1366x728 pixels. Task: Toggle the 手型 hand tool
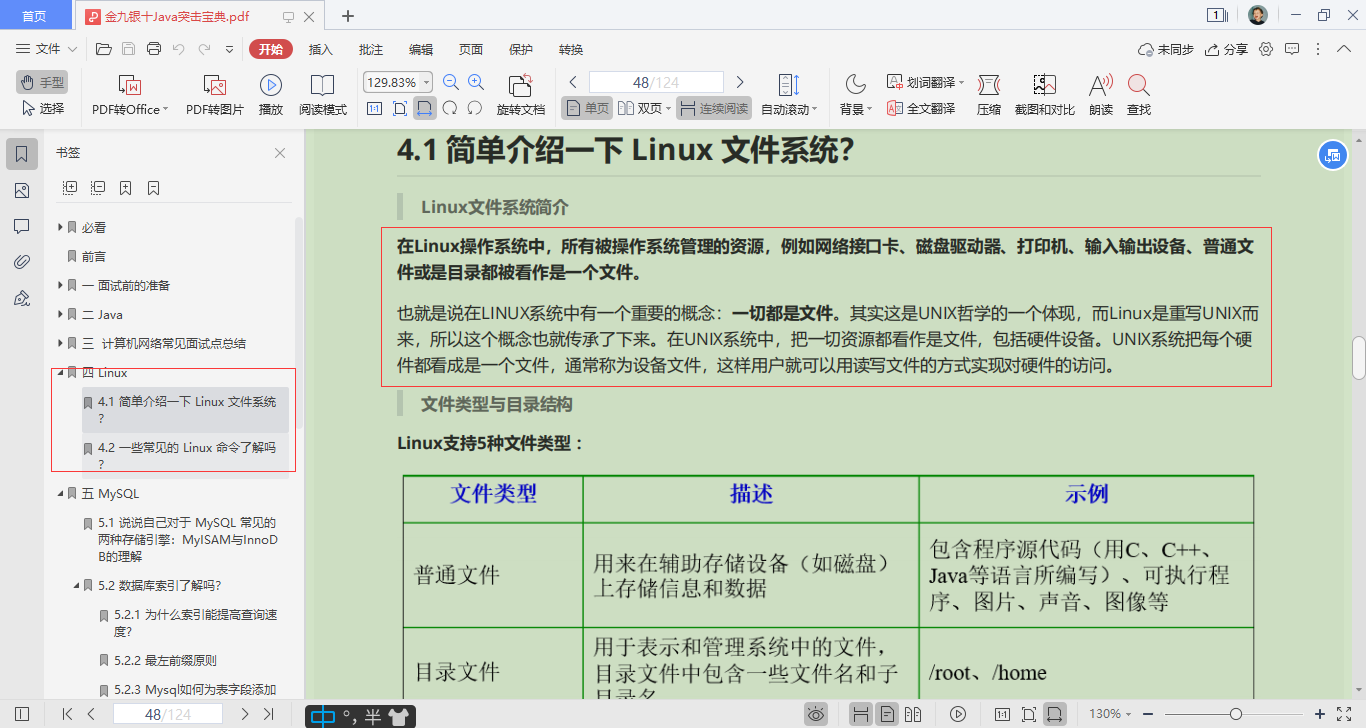(x=42, y=83)
